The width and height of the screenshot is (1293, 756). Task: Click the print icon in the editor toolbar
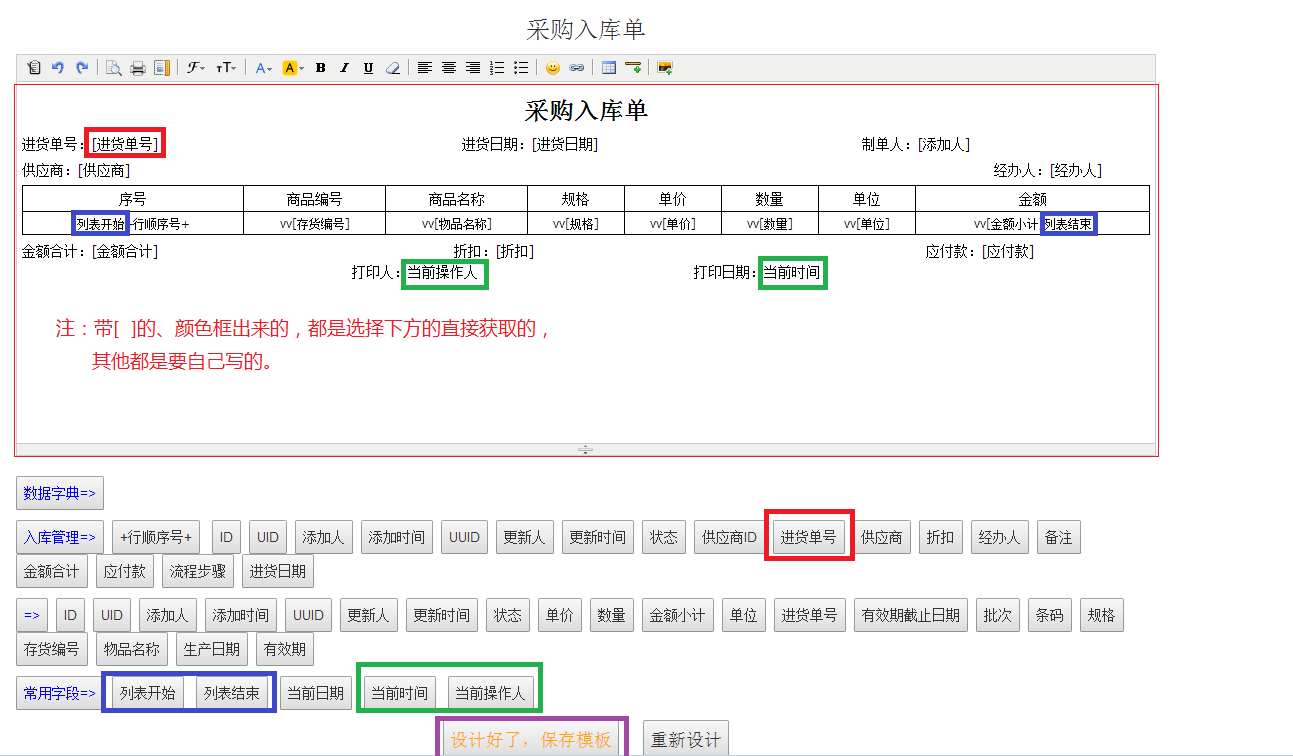pyautogui.click(x=138, y=68)
